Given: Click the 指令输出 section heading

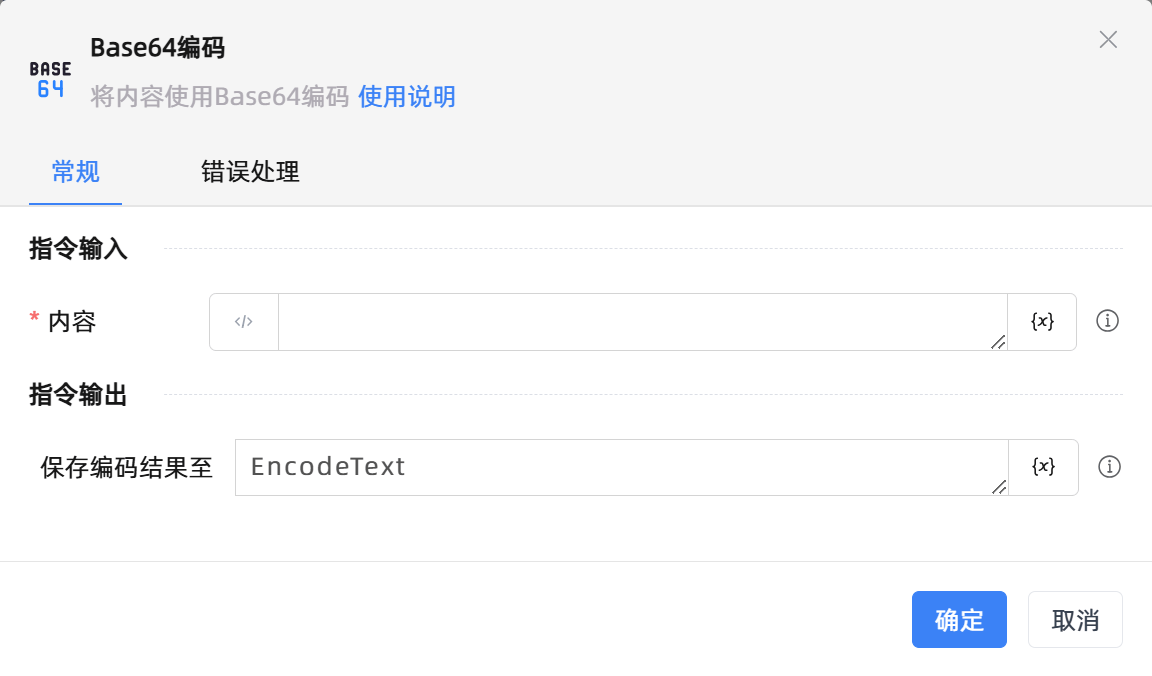Looking at the screenshot, I should tap(79, 395).
